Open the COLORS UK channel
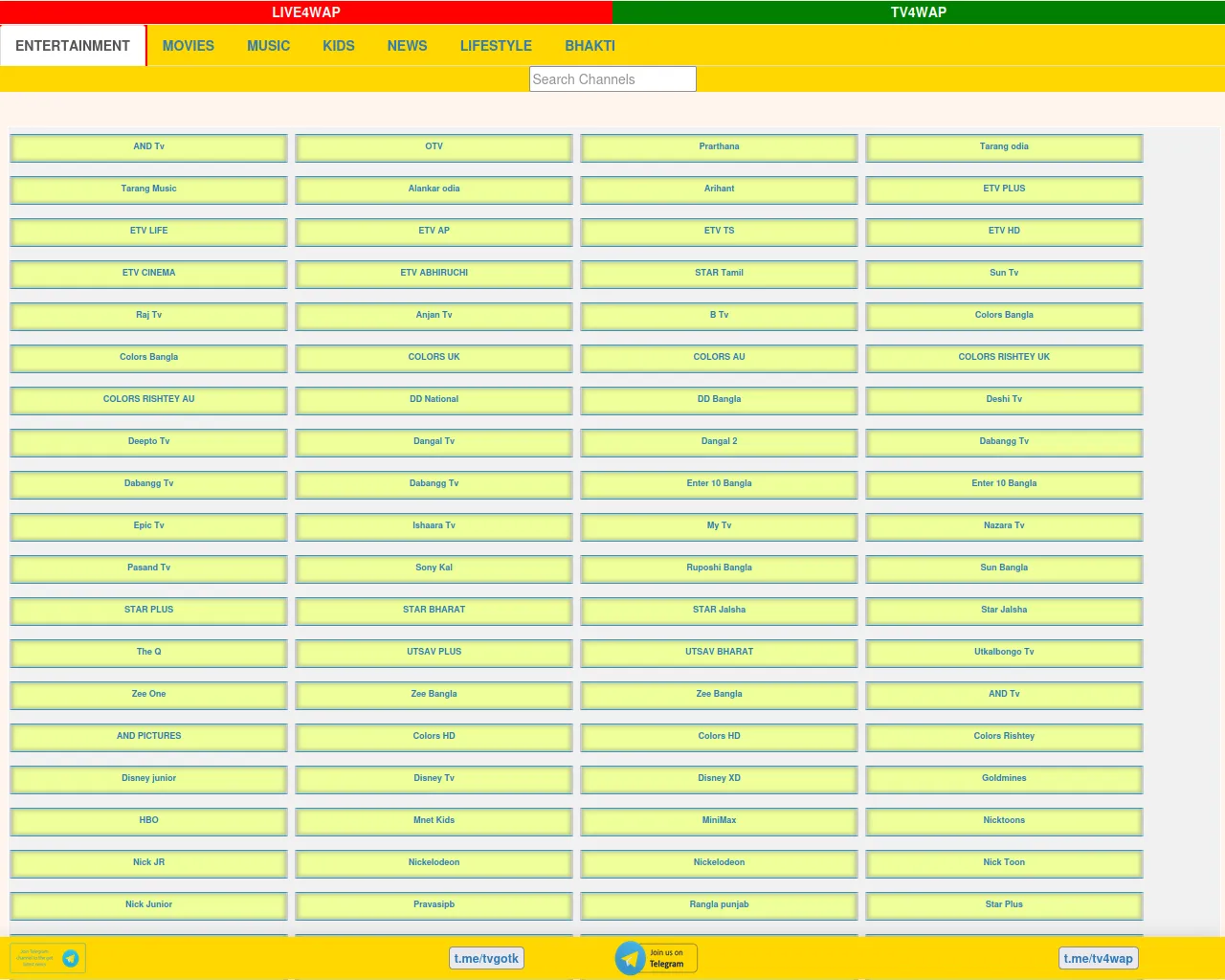This screenshot has width=1225, height=980. click(434, 358)
